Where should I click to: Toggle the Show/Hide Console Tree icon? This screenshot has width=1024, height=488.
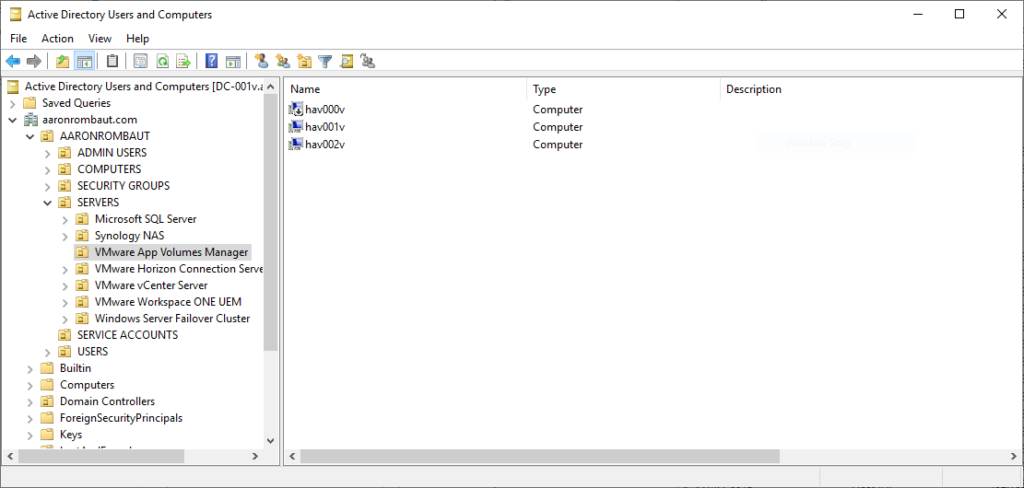coord(84,62)
